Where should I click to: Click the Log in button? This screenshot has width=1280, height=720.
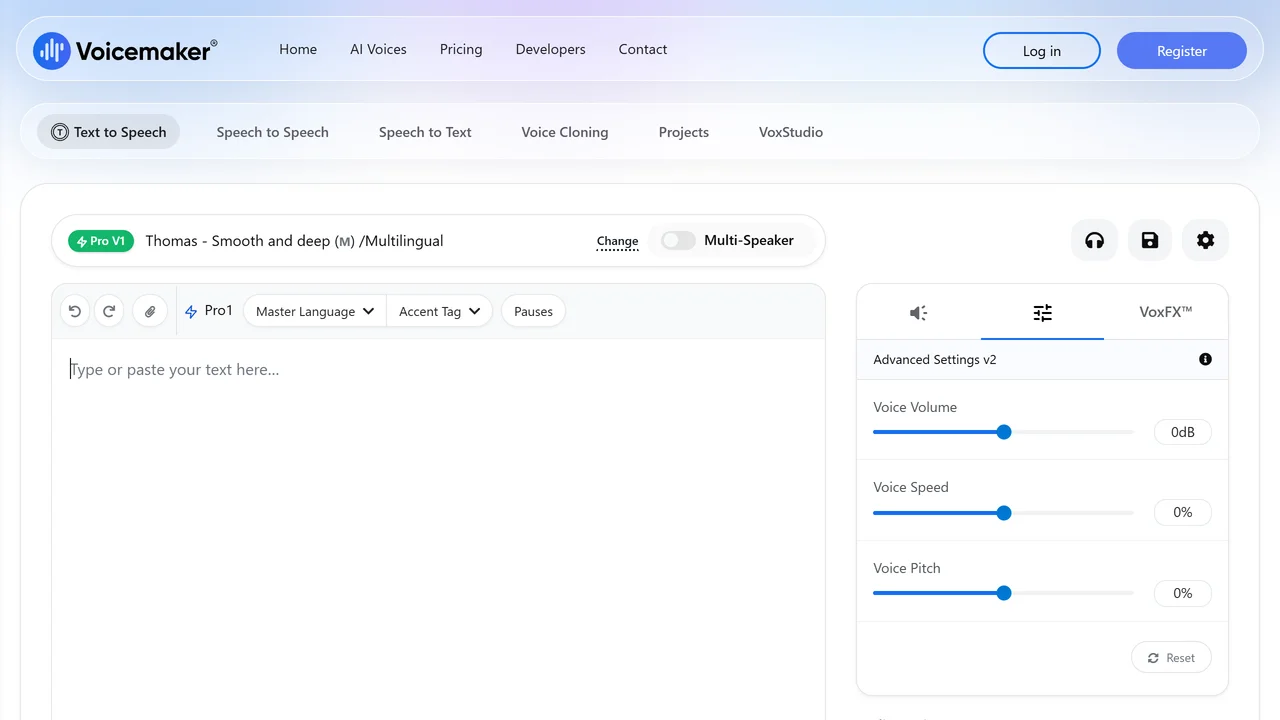tap(1042, 51)
